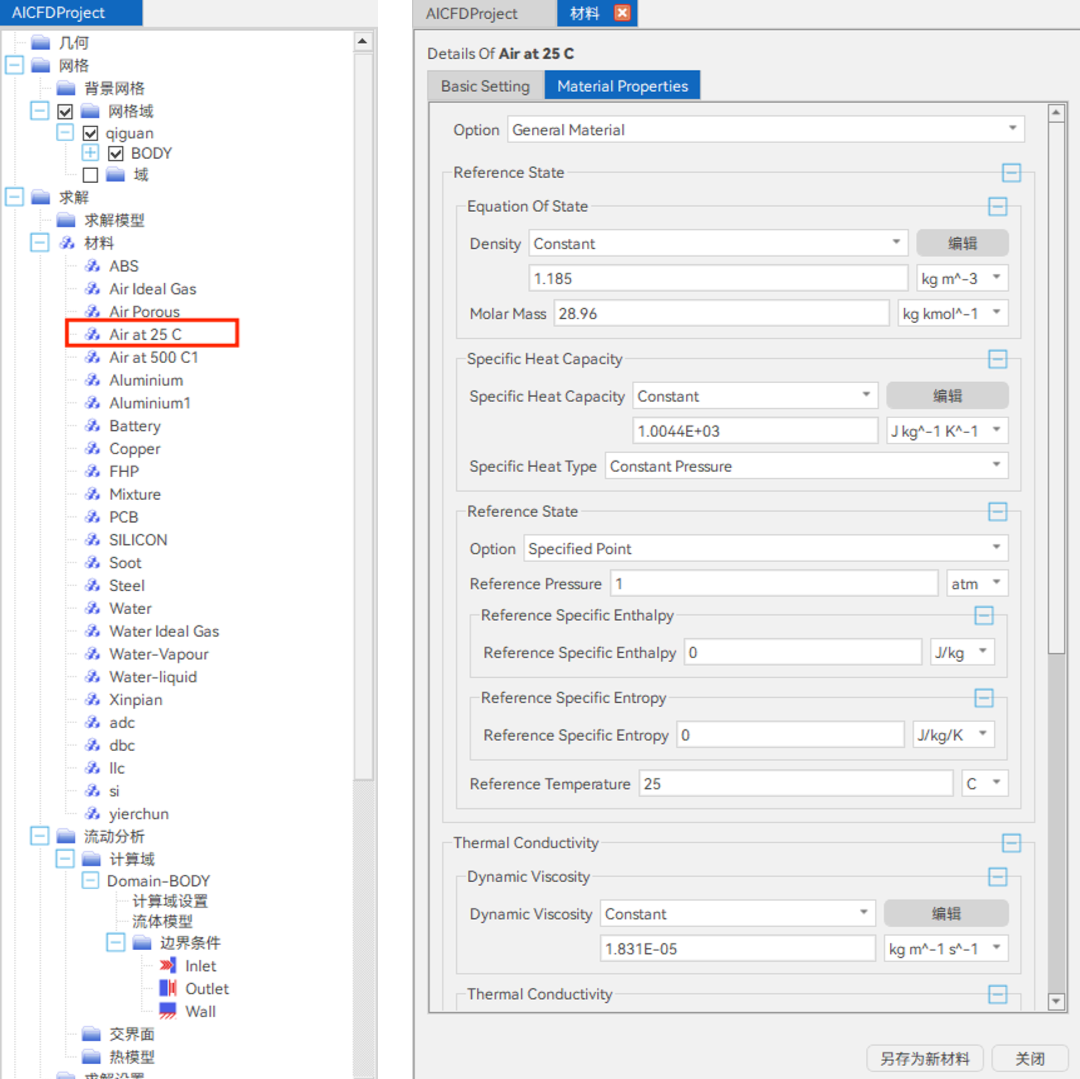Image resolution: width=1080 pixels, height=1079 pixels.
Task: Switch to the Material Properties tab
Action: (623, 85)
